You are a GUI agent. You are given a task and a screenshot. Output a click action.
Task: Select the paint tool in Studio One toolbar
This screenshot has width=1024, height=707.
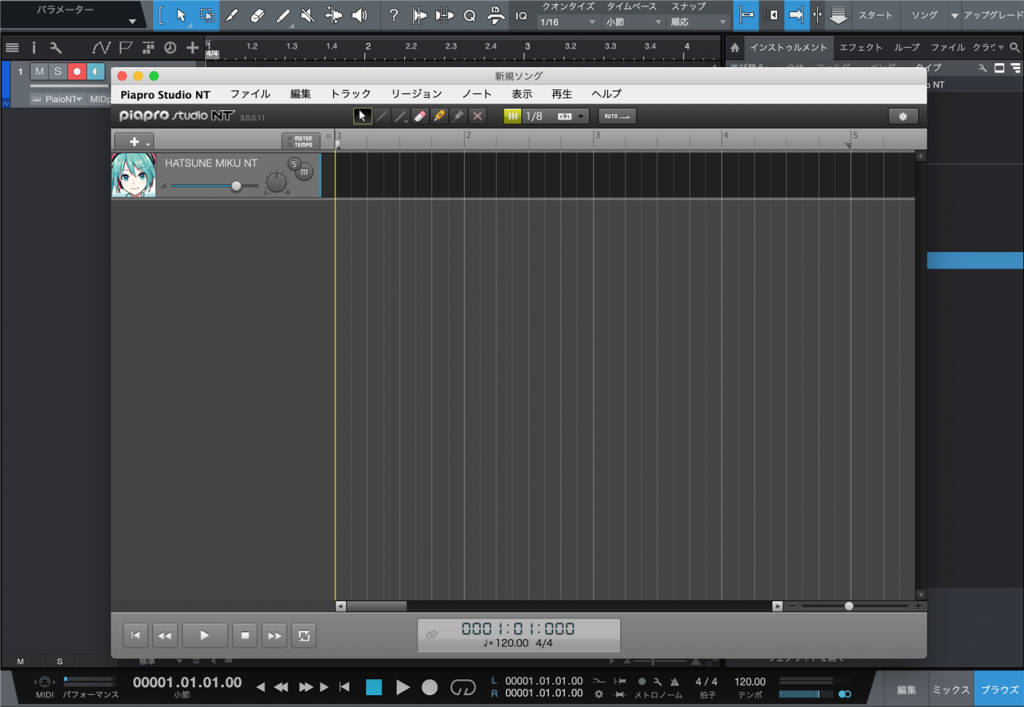click(283, 16)
